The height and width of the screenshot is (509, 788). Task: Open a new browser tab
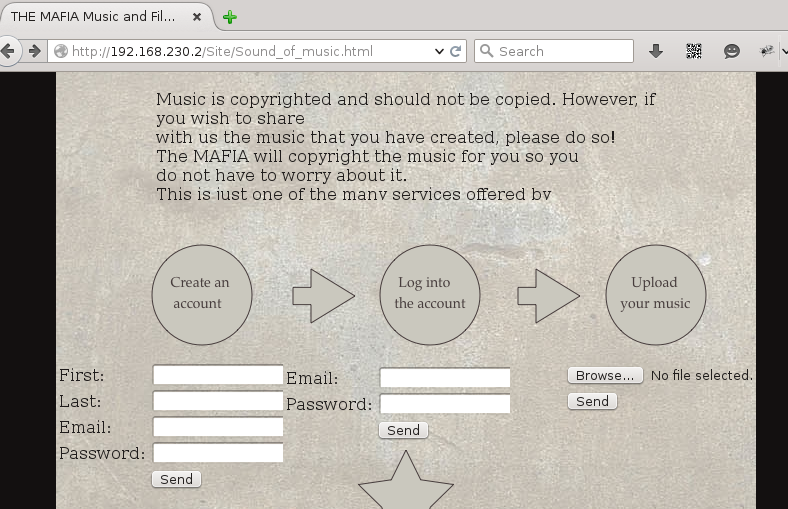point(230,17)
